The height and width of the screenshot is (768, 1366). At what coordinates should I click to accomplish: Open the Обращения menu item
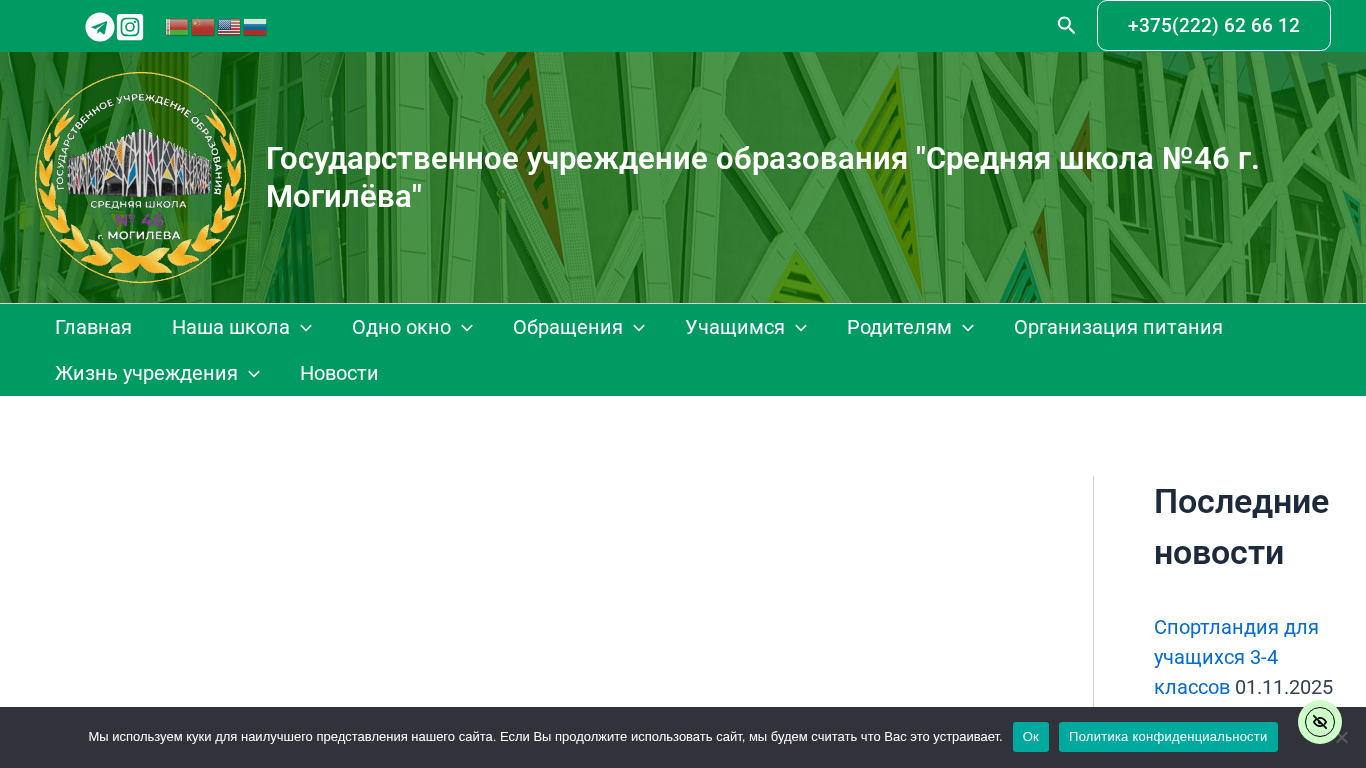coord(568,327)
